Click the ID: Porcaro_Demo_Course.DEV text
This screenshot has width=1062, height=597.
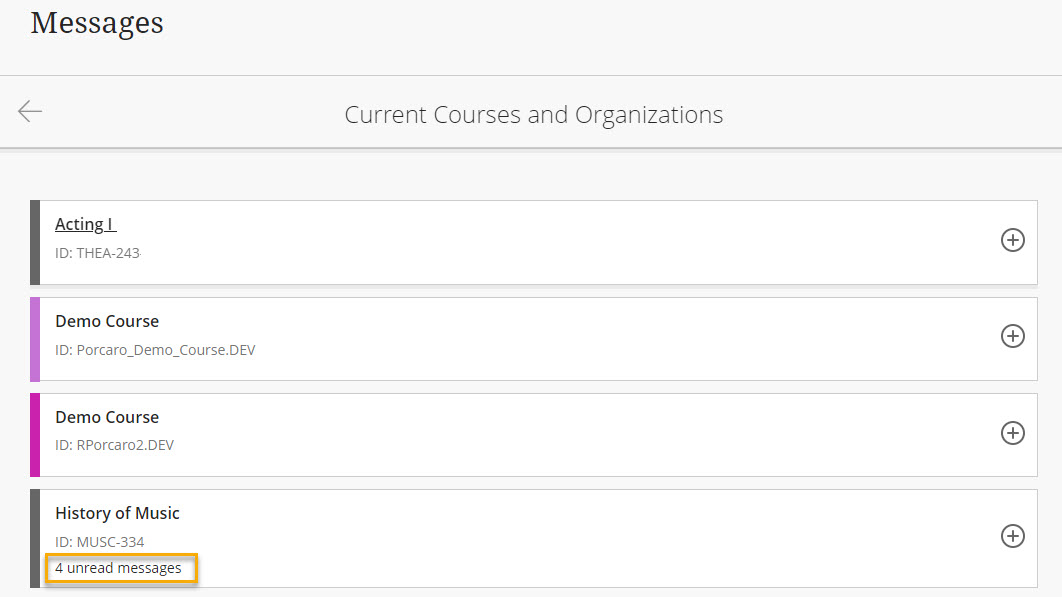pos(155,350)
